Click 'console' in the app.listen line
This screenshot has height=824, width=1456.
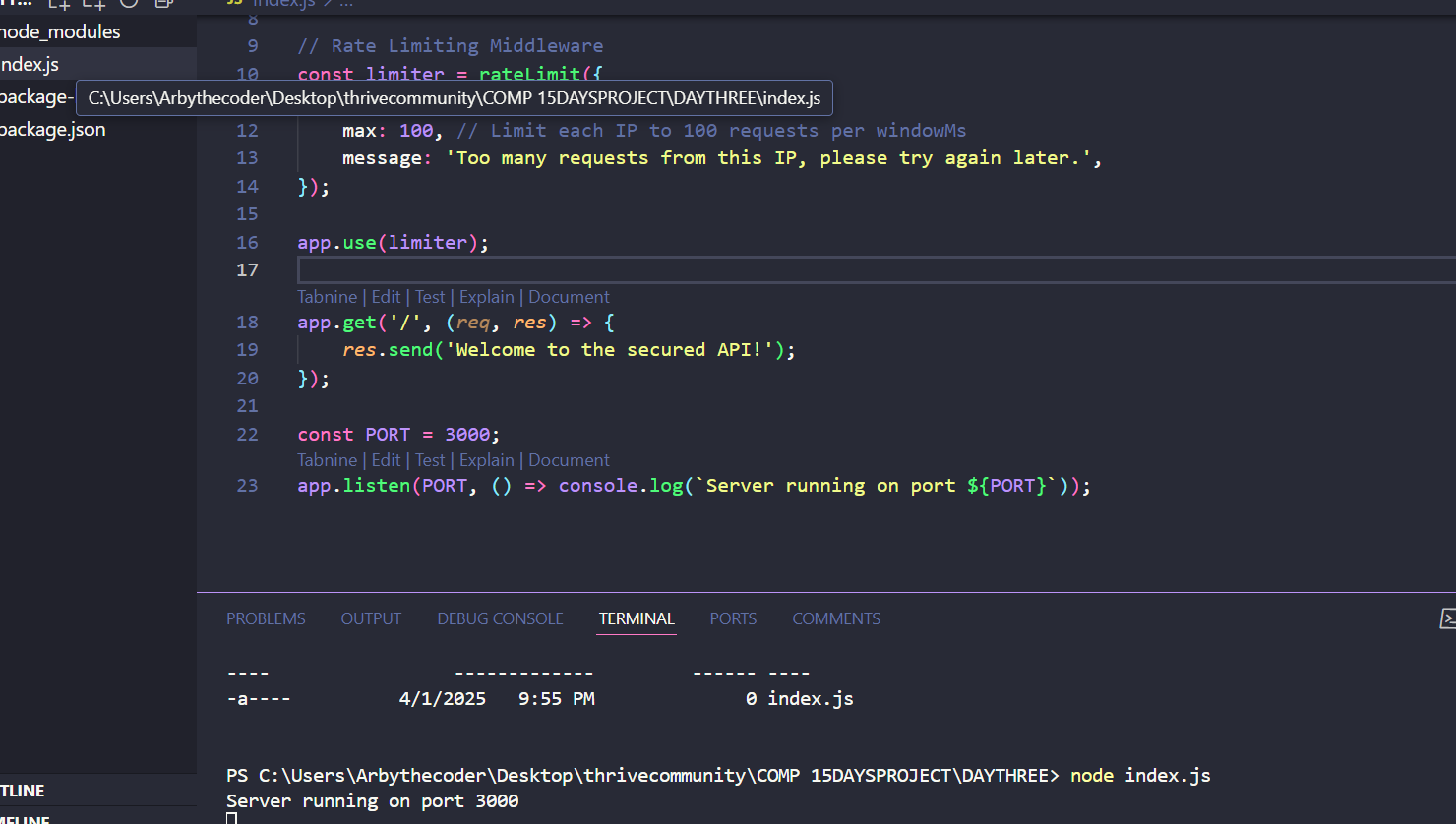click(598, 486)
